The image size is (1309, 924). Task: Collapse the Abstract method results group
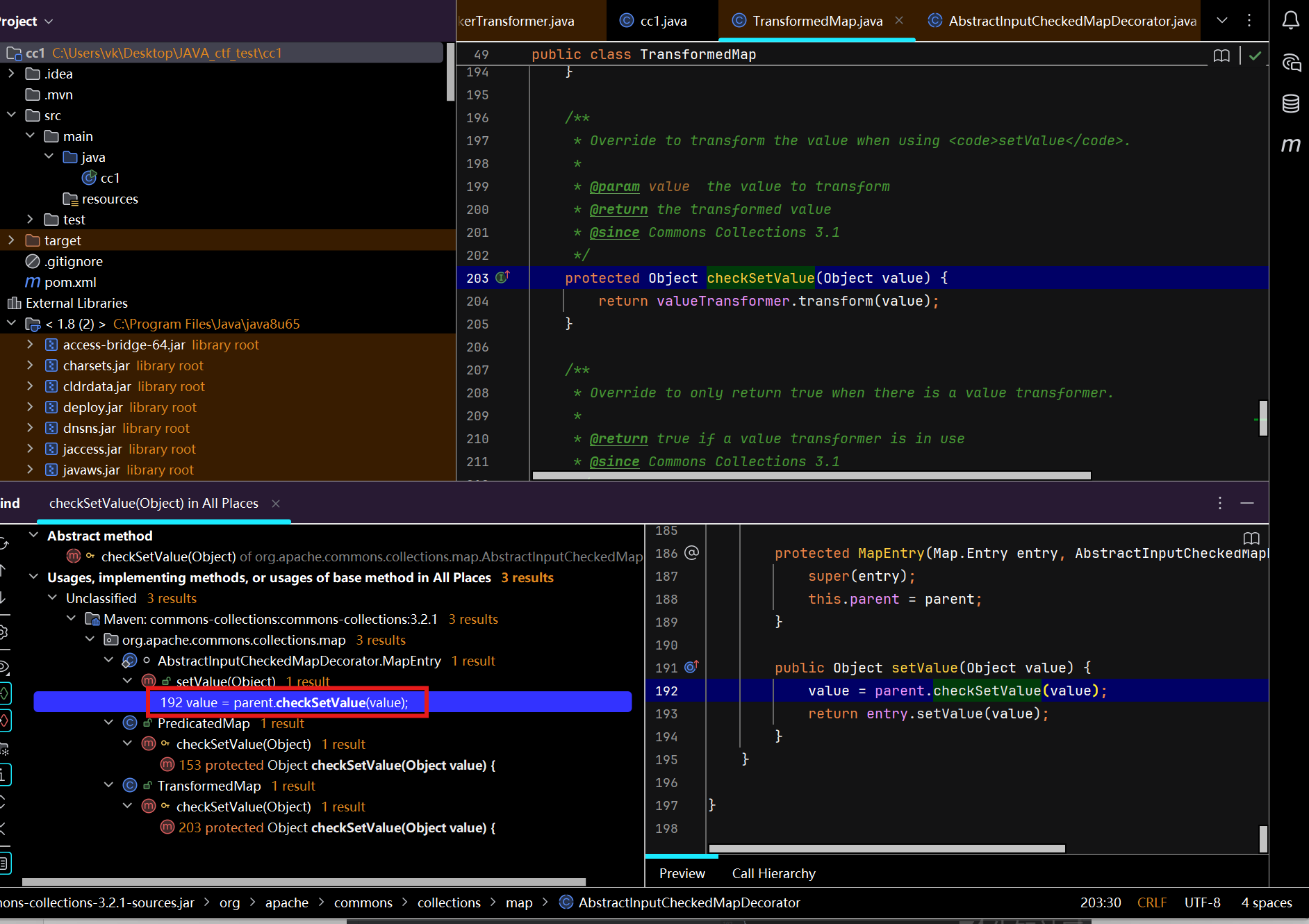33,536
